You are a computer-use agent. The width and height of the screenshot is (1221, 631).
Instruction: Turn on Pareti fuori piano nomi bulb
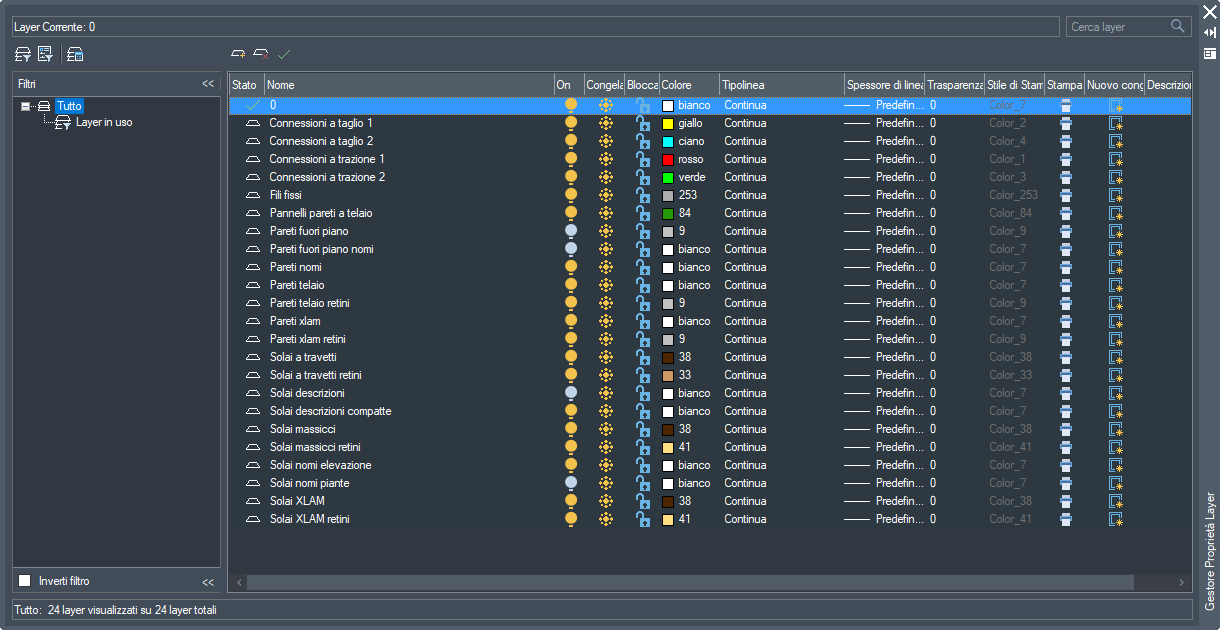coord(571,249)
